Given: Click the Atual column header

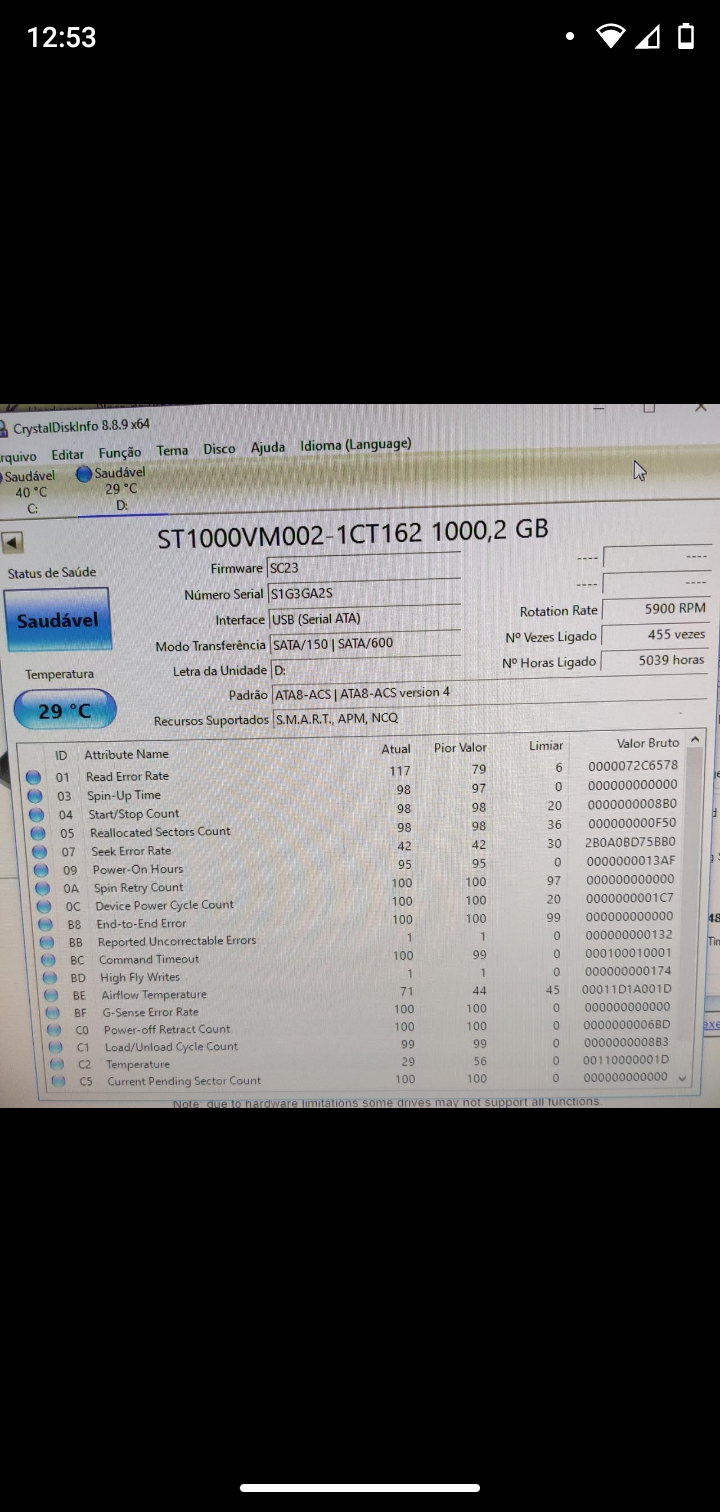Looking at the screenshot, I should pos(396,748).
